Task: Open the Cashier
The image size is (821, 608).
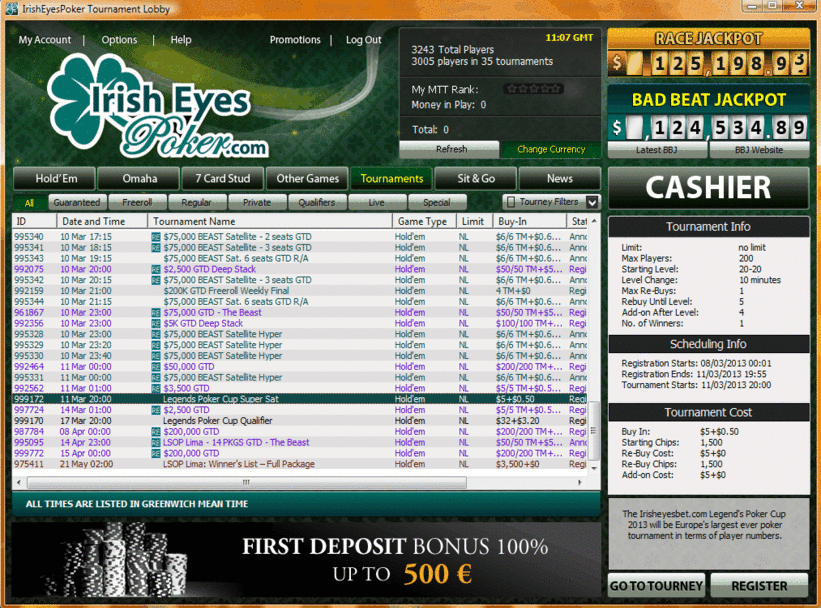Action: click(708, 188)
